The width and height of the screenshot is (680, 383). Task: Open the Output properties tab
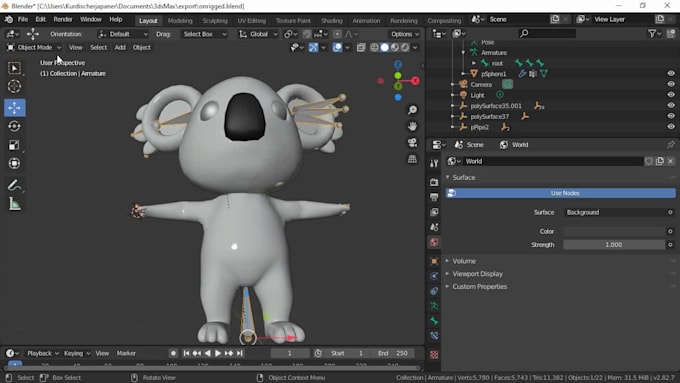pos(434,197)
